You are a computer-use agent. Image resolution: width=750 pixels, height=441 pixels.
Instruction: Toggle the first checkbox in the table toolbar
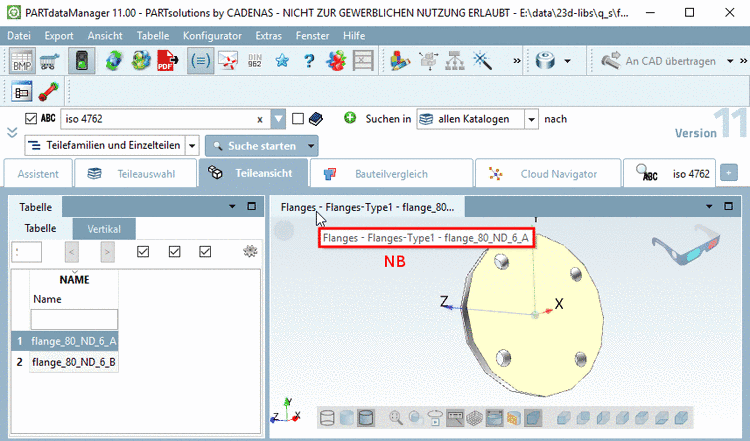(x=143, y=251)
